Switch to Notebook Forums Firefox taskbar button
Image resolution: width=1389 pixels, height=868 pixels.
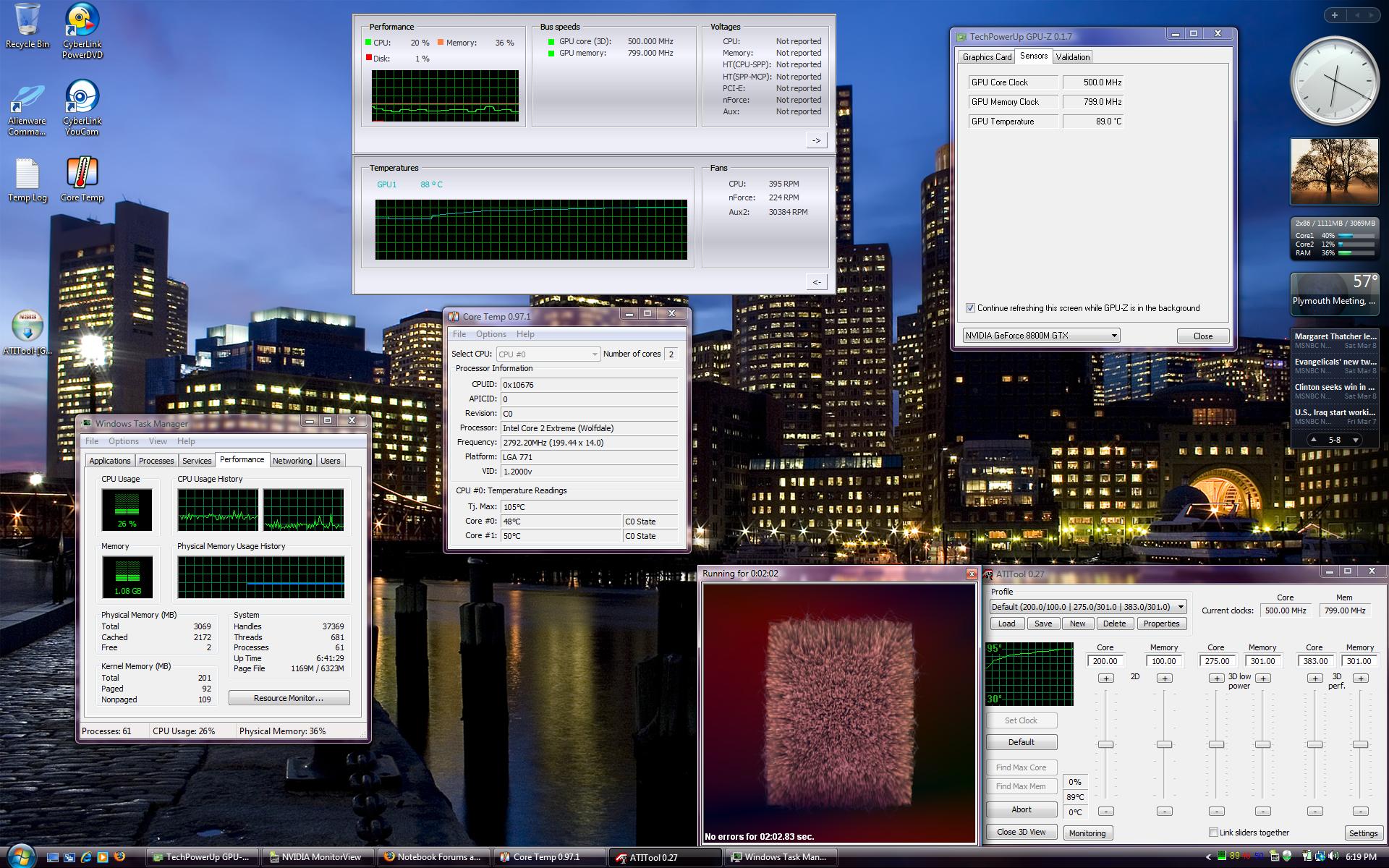tap(435, 857)
